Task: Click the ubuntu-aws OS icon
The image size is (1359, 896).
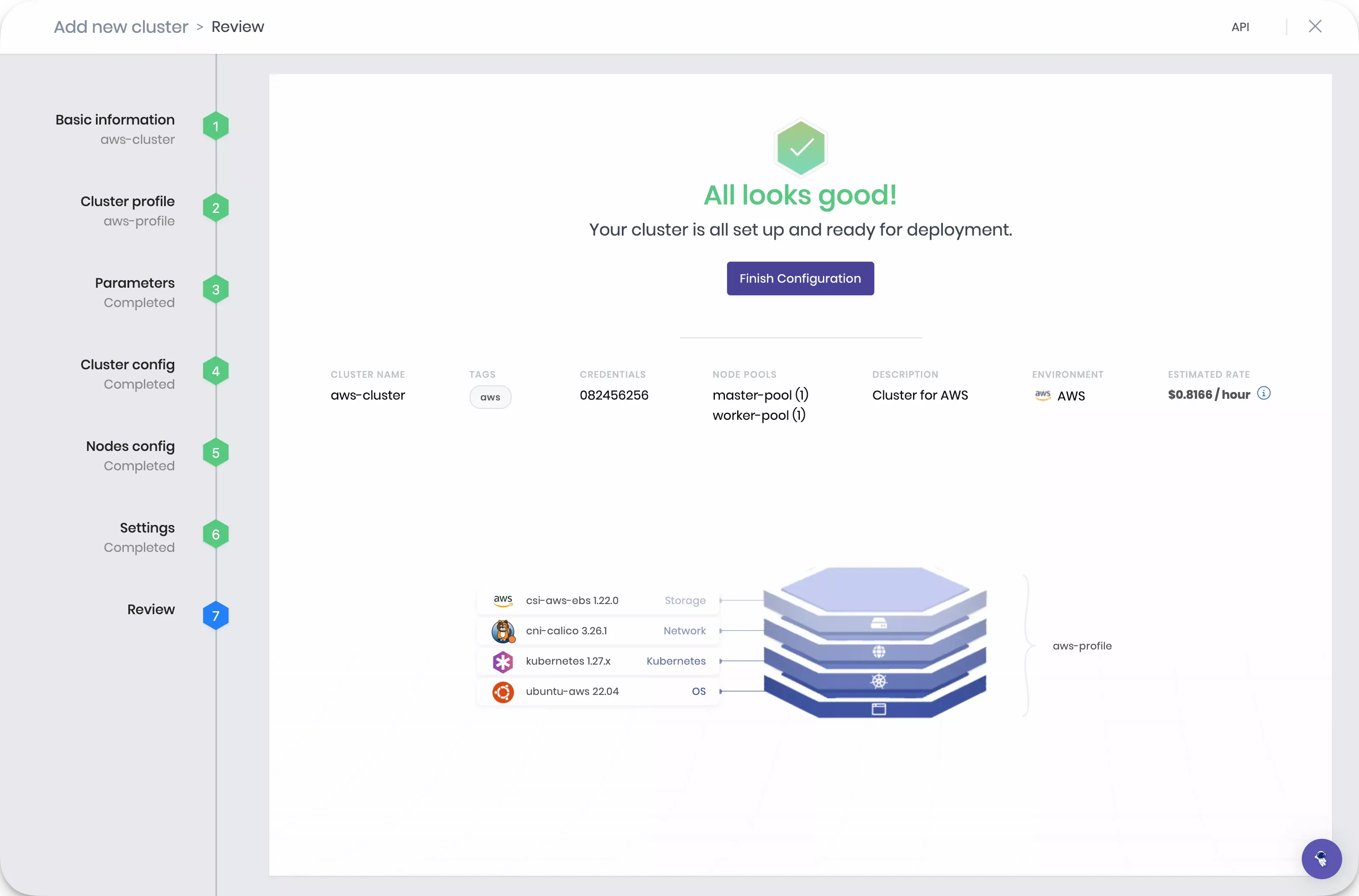Action: (503, 691)
